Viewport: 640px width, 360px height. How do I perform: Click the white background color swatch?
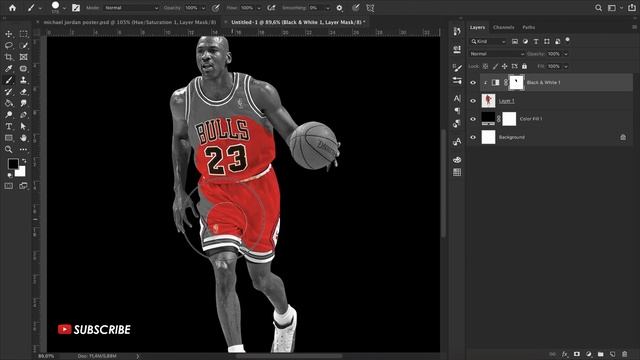pos(21,172)
